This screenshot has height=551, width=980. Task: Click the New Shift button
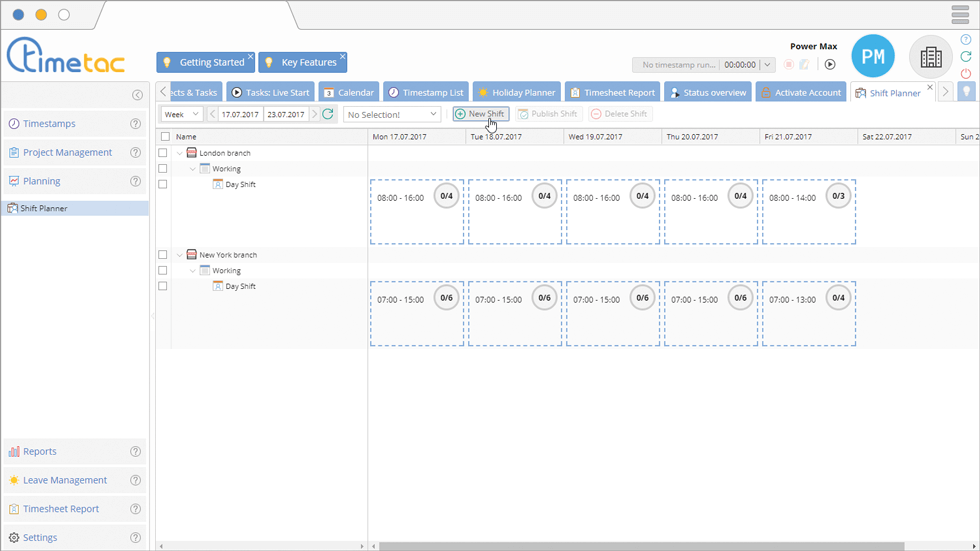point(480,114)
